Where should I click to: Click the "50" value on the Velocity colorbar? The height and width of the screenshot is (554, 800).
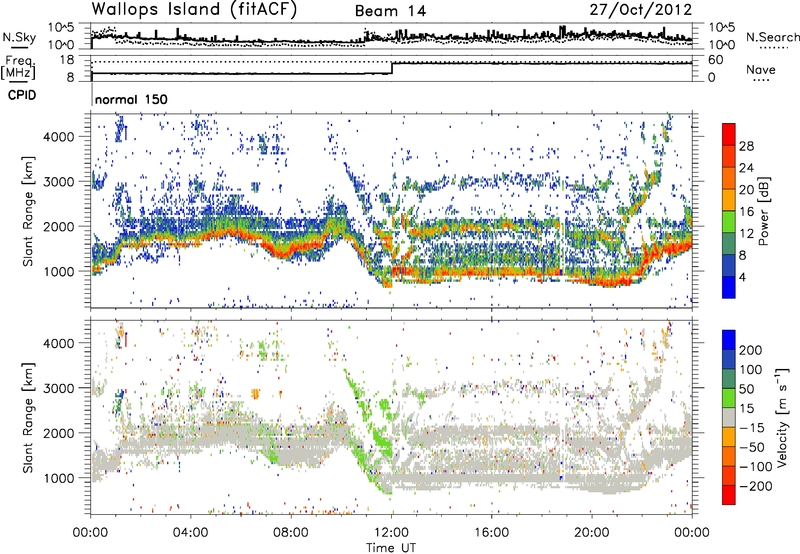pyautogui.click(x=746, y=389)
